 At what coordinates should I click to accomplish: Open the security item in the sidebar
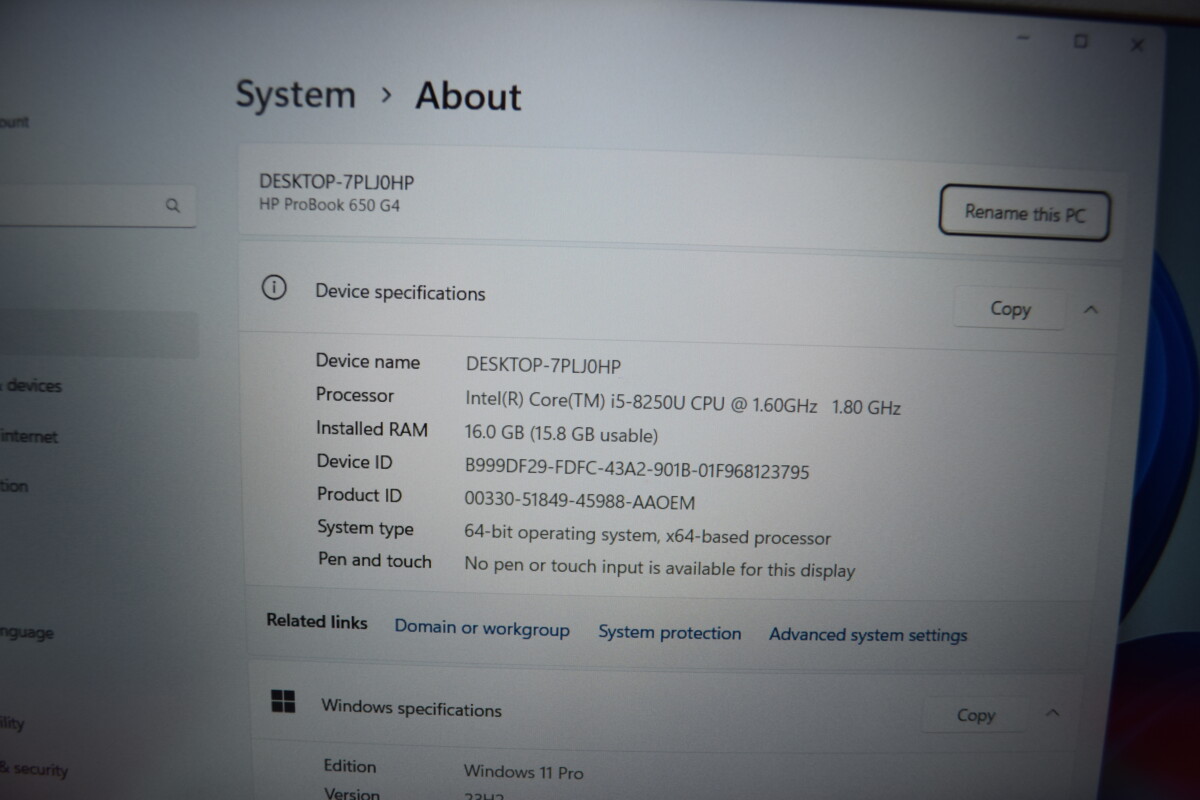[34, 770]
